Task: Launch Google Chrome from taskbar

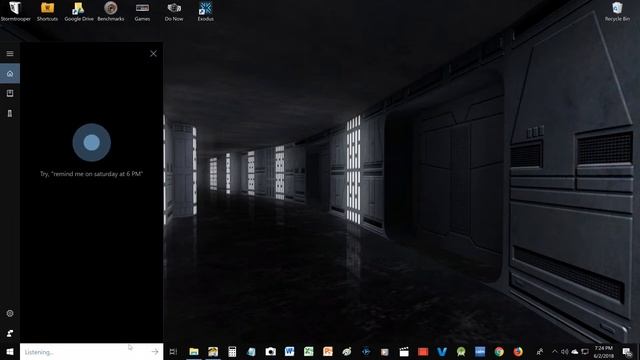Action: pyautogui.click(x=499, y=351)
